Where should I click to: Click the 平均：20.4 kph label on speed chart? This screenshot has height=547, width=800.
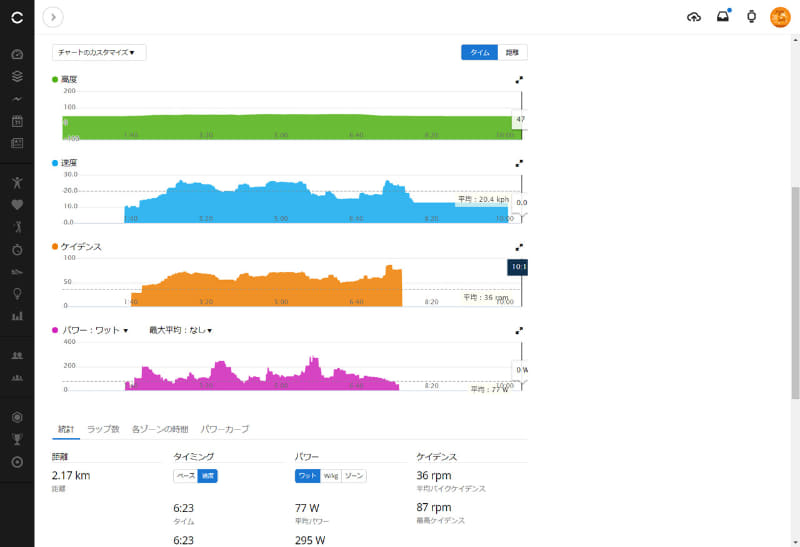[483, 199]
